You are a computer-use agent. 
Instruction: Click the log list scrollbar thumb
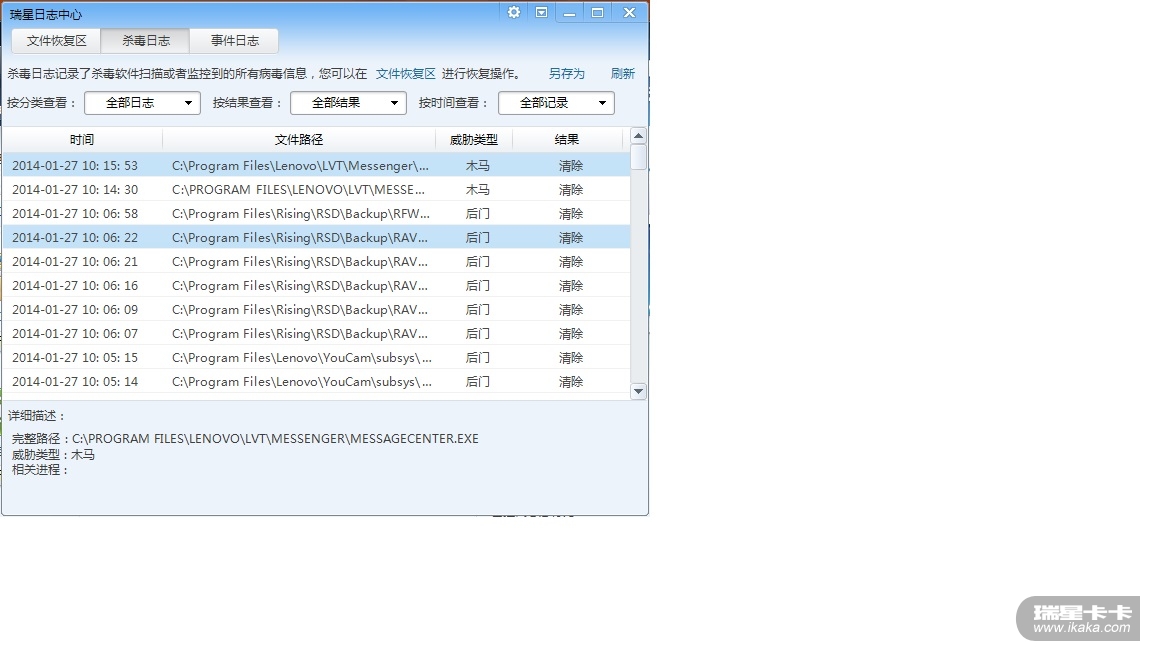pos(638,157)
